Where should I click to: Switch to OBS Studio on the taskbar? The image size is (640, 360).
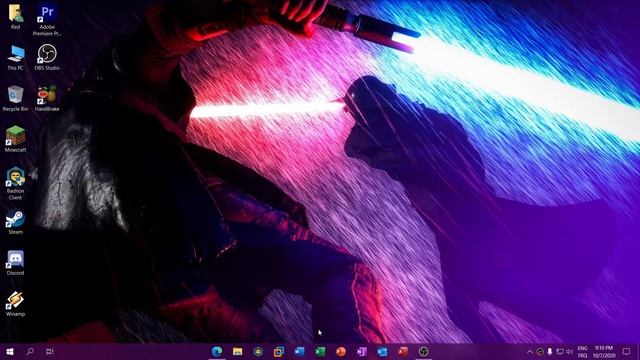pyautogui.click(x=424, y=351)
